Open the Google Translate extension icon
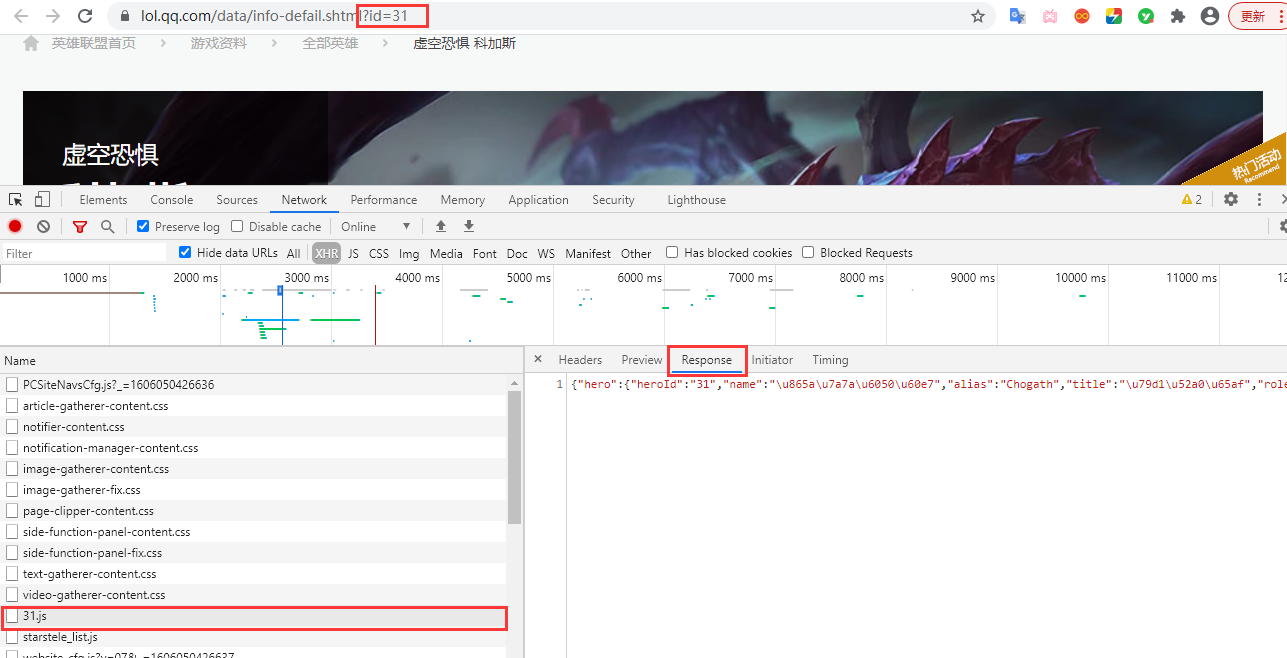The height and width of the screenshot is (658, 1287). point(1018,16)
